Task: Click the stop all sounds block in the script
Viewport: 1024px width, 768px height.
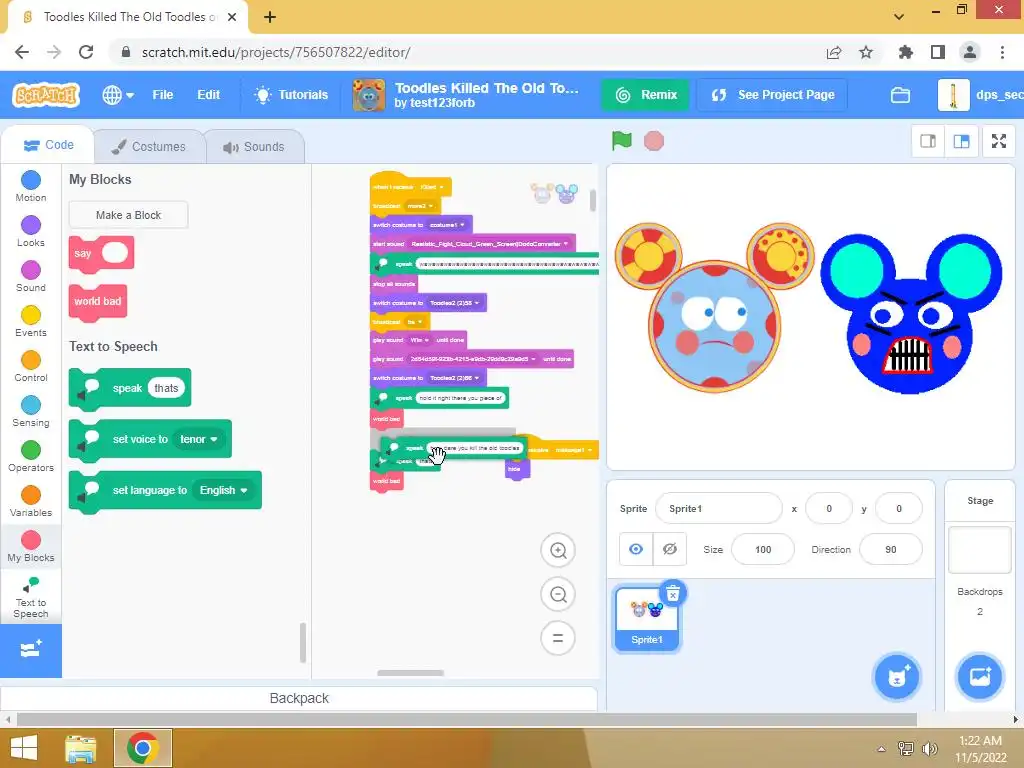Action: 394,284
